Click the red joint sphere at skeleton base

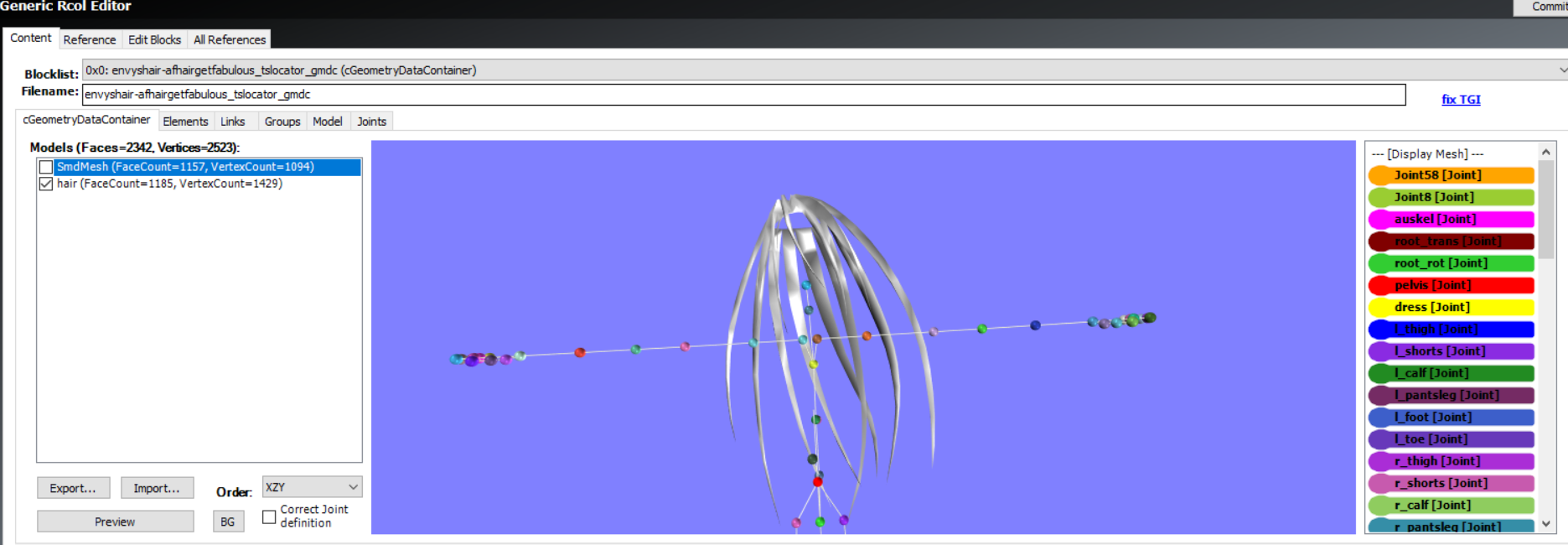(x=817, y=481)
